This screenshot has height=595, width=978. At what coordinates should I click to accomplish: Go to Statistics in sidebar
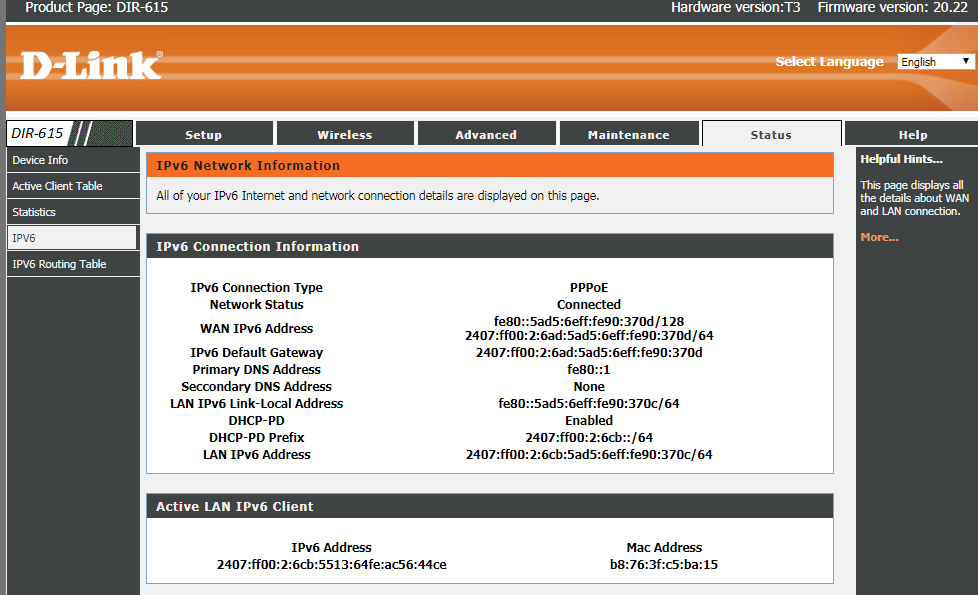point(73,212)
